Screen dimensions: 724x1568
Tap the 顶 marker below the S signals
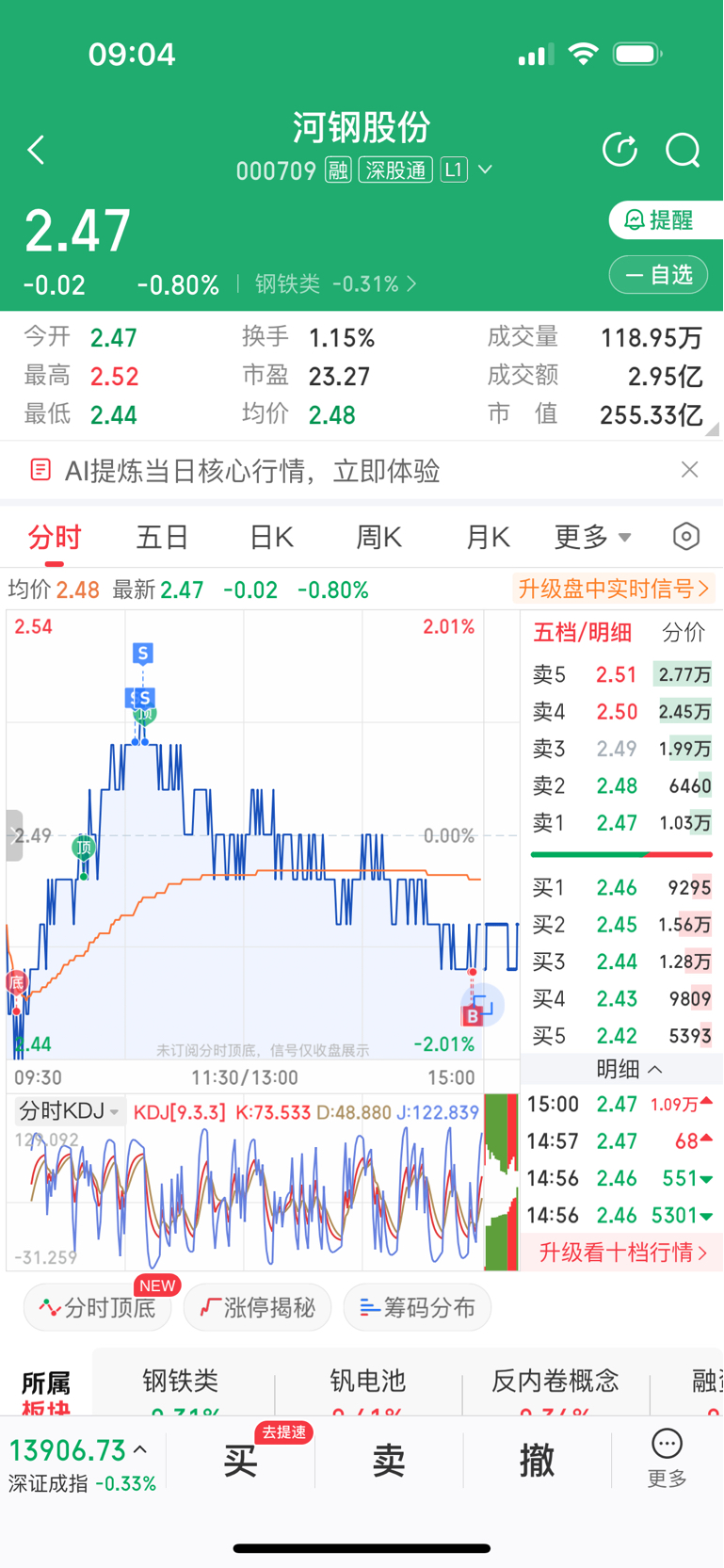click(x=145, y=716)
